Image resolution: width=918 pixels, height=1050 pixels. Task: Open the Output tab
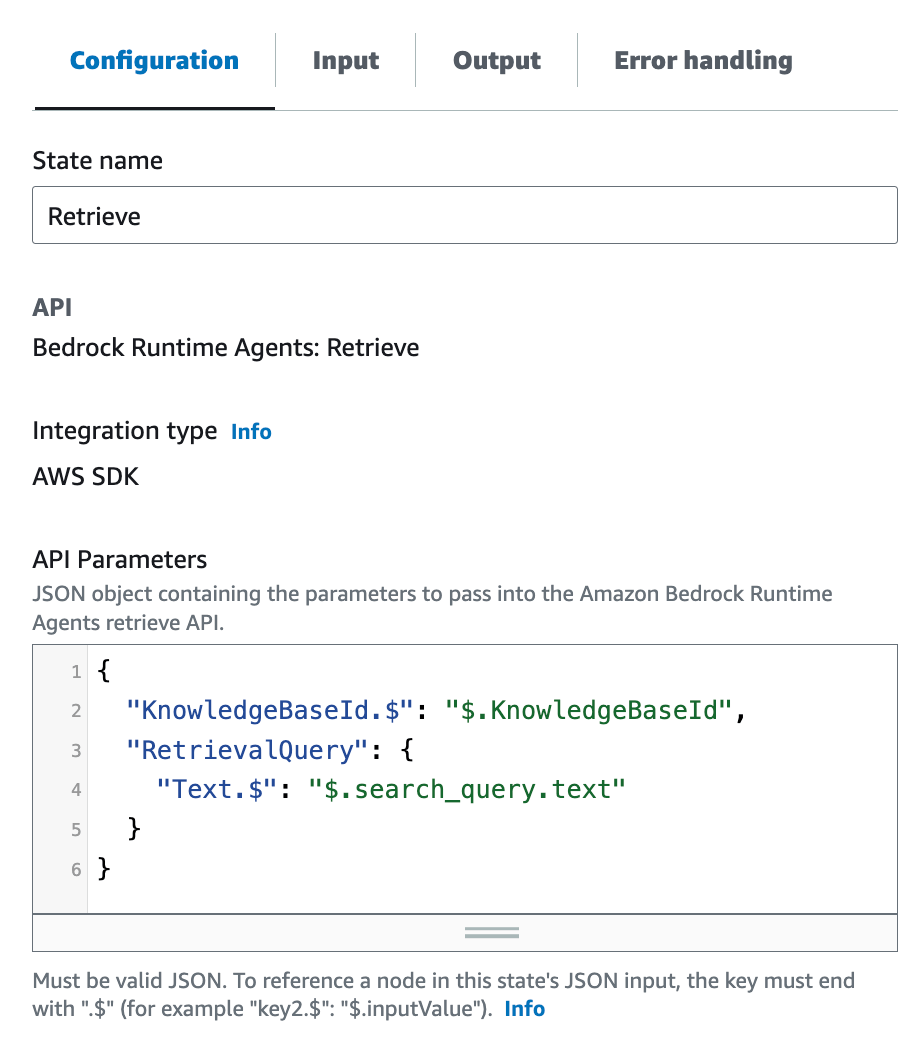pos(496,61)
